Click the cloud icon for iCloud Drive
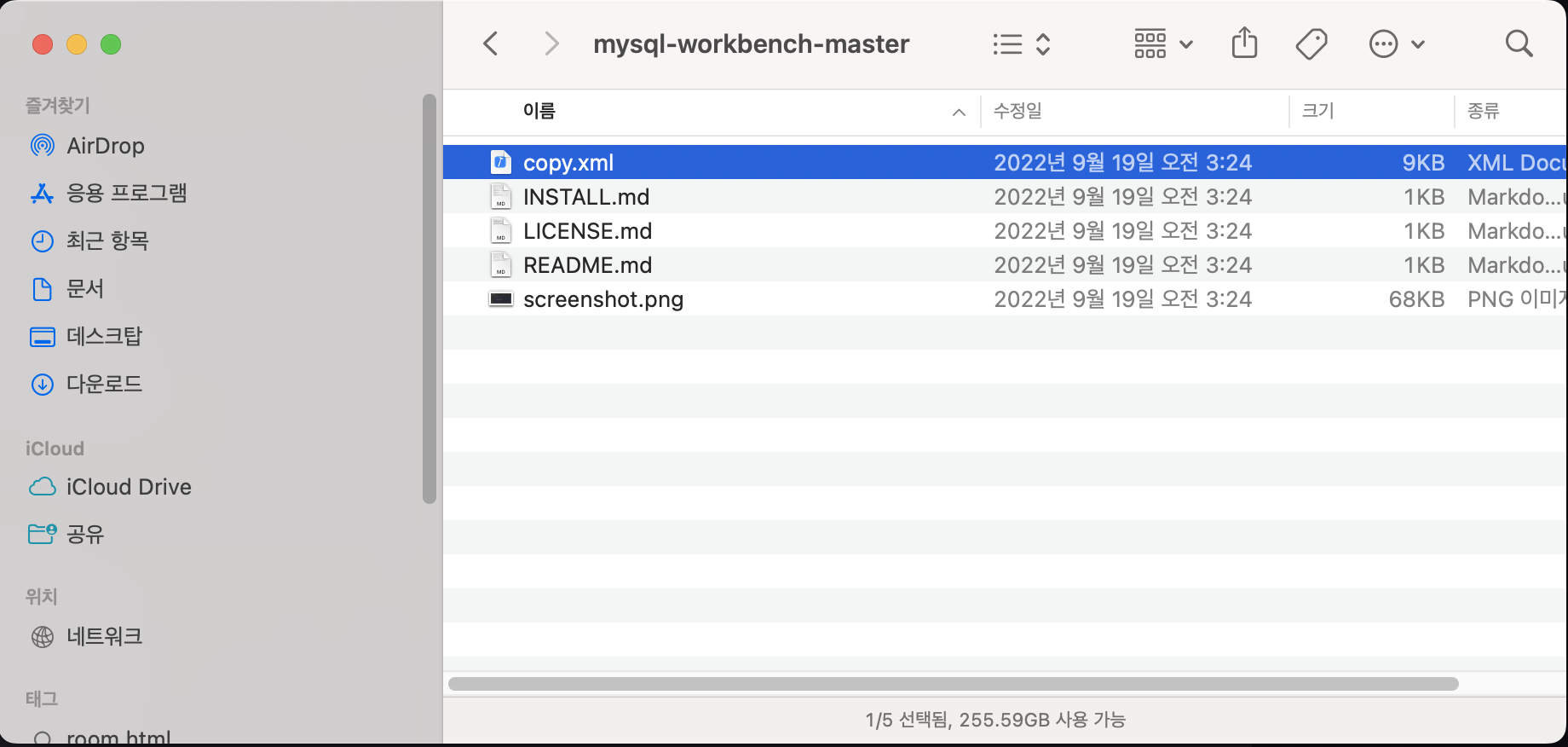Viewport: 1568px width, 747px height. [43, 487]
